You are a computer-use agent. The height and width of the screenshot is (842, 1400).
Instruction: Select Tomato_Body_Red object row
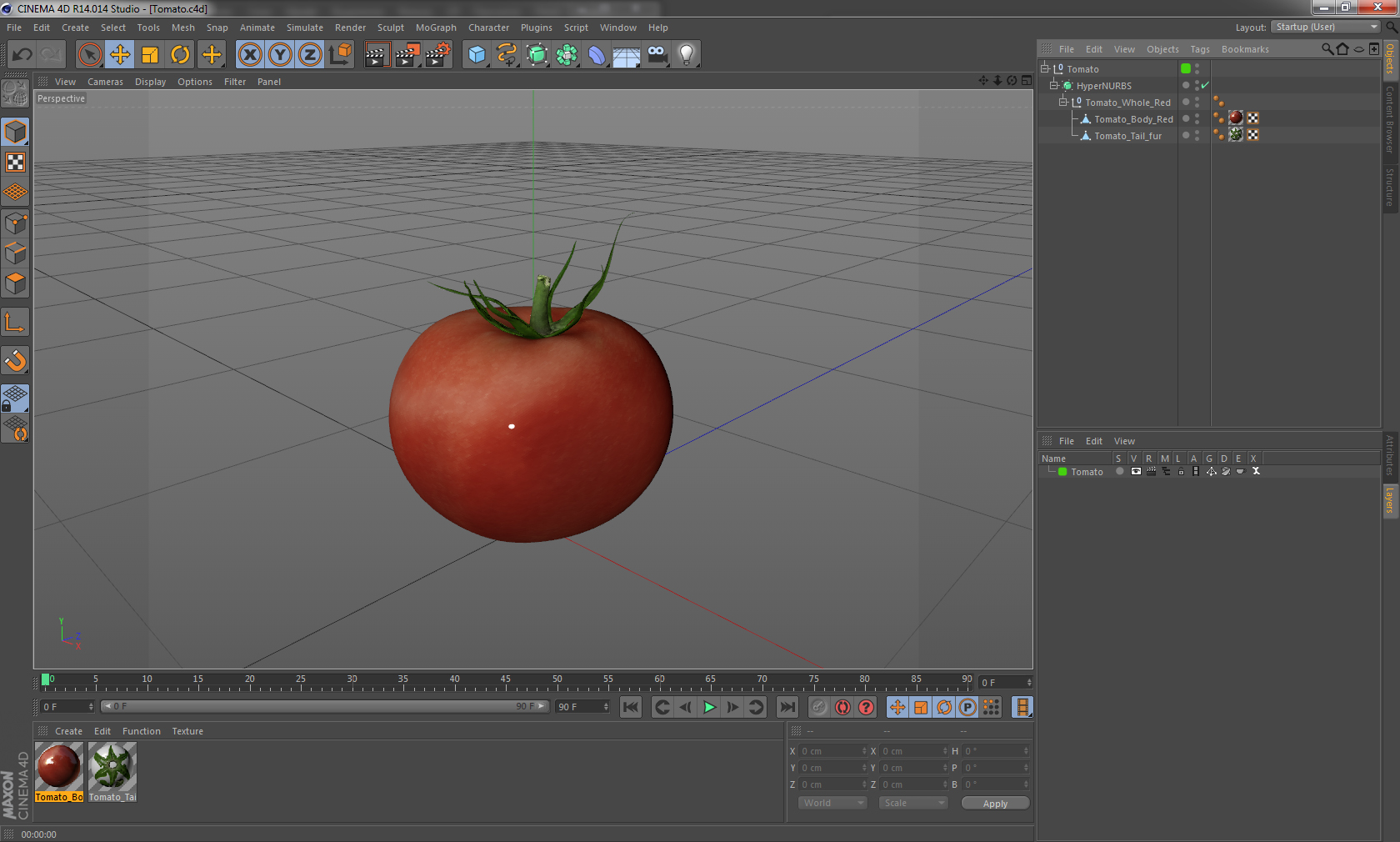pos(1133,119)
